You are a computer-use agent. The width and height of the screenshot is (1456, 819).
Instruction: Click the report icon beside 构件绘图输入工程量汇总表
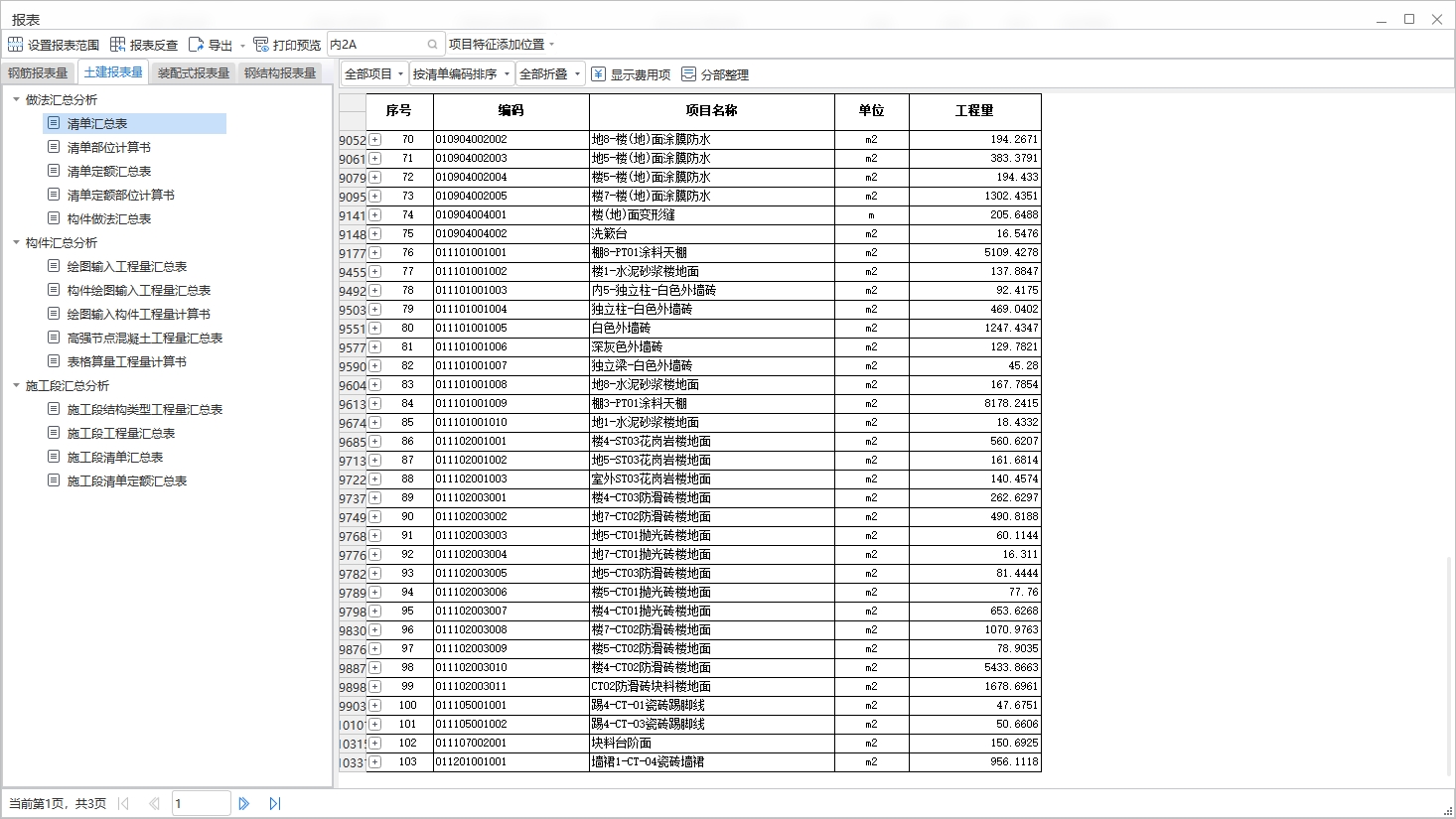pos(54,290)
